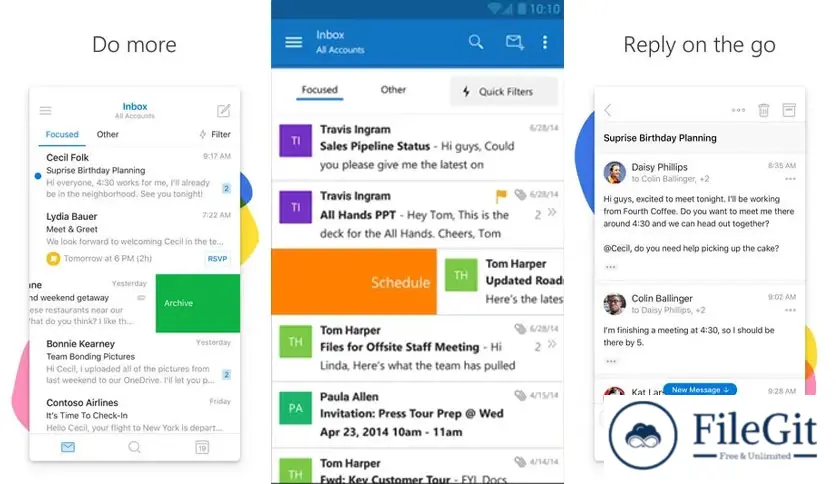Tap 'to Colin Ballinger, +2' recipients line

point(670,179)
